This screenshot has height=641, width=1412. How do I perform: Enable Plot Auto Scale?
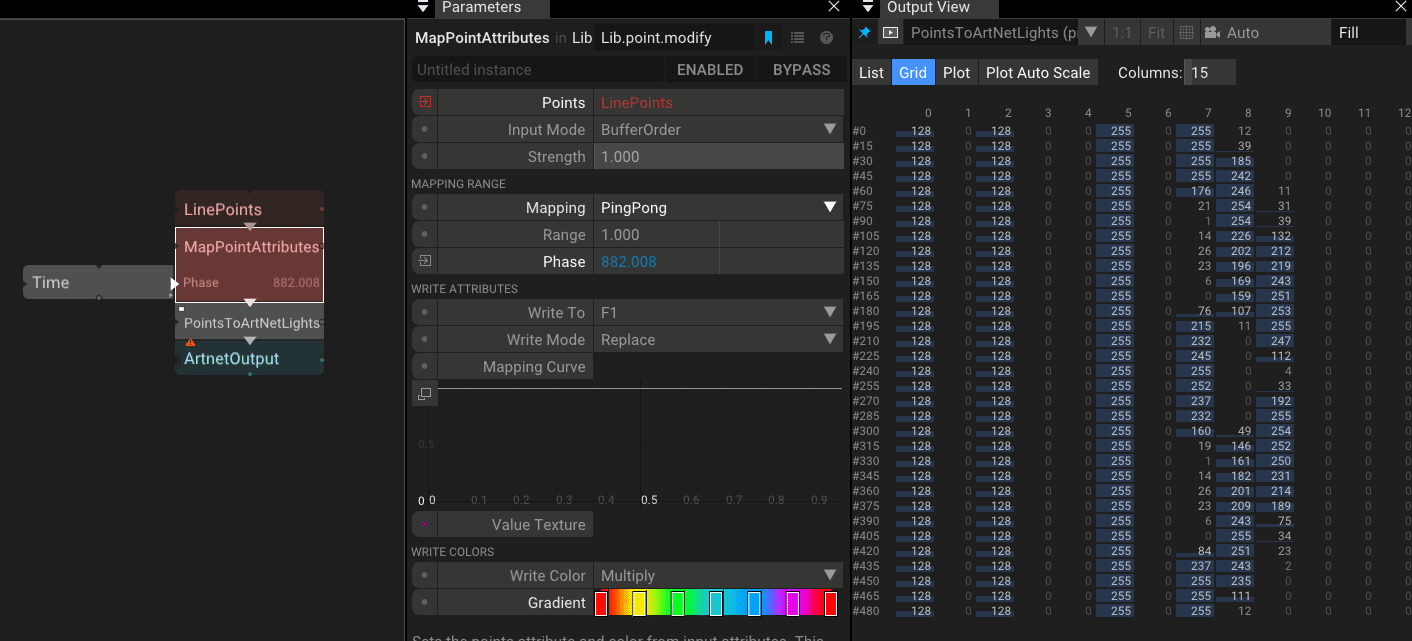point(1038,72)
